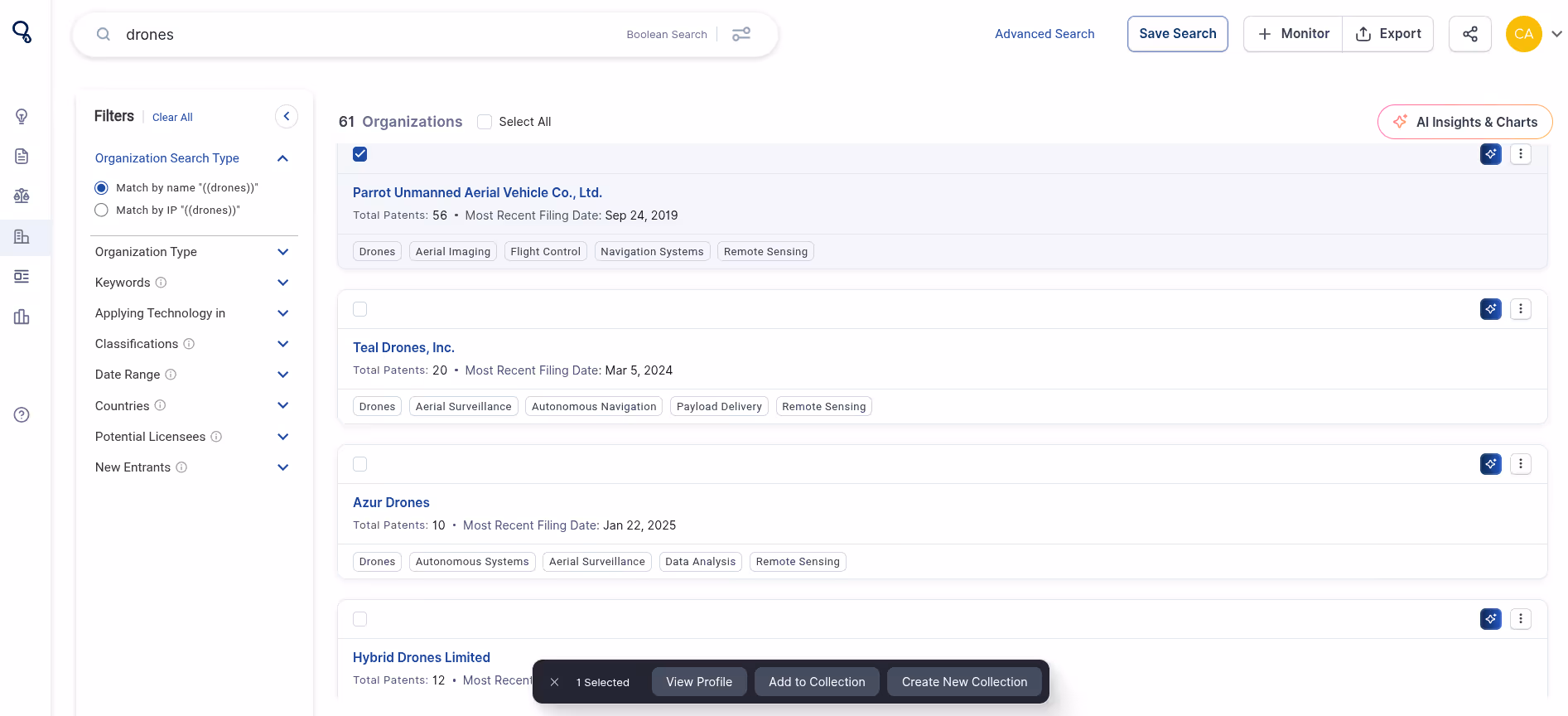The height and width of the screenshot is (716, 1568).
Task: Expand Classifications filter
Action: pyautogui.click(x=282, y=344)
